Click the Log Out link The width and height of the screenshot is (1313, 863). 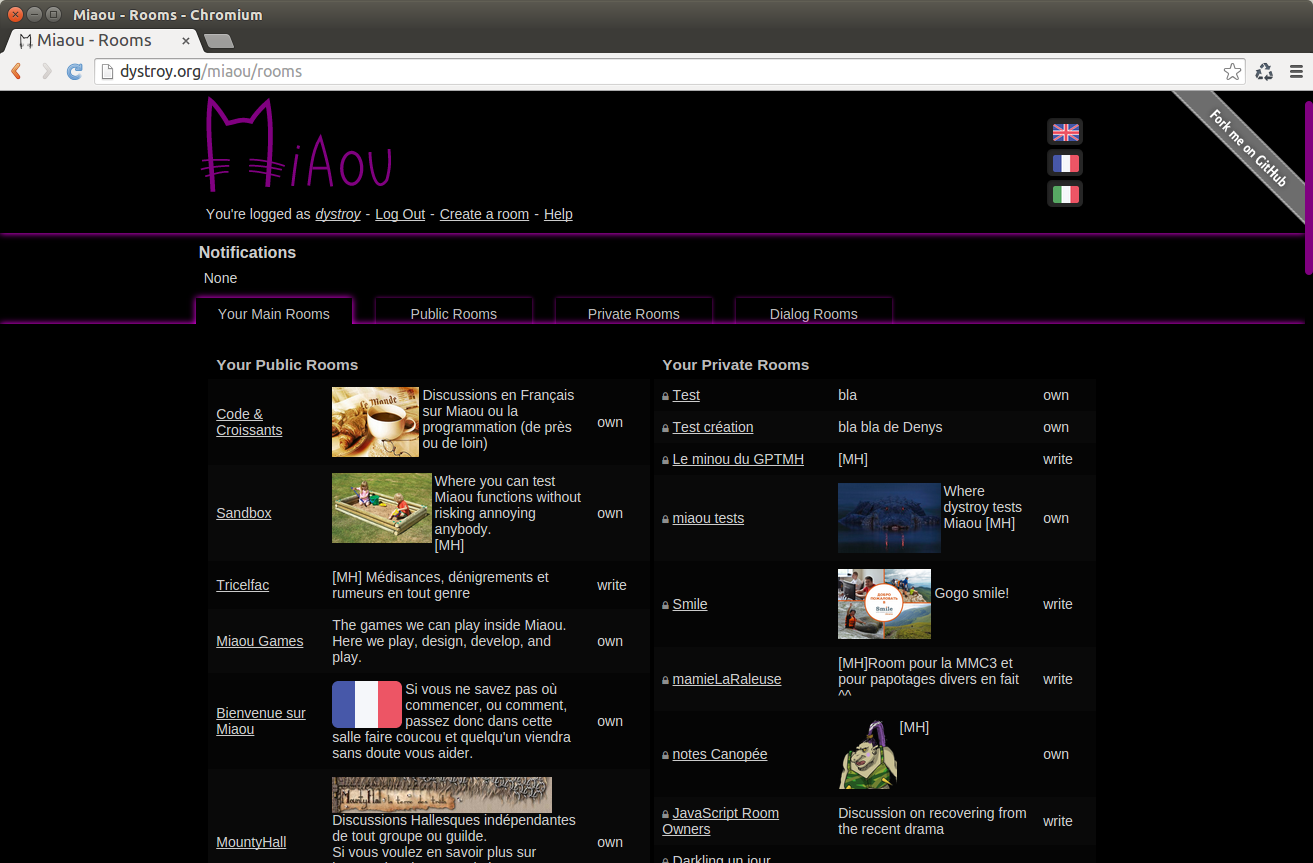(x=400, y=214)
